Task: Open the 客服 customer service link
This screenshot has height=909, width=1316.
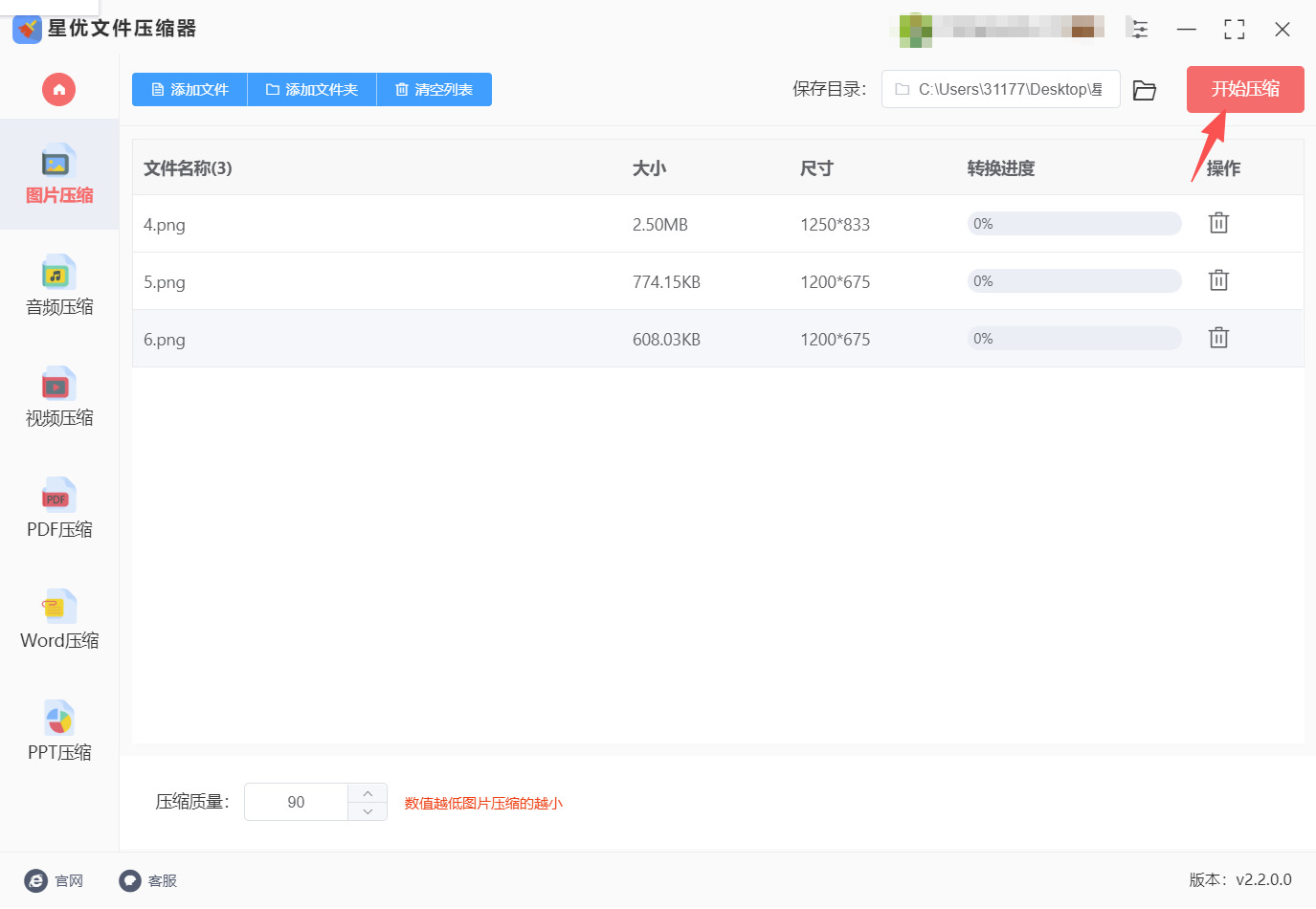Action: tap(147, 880)
